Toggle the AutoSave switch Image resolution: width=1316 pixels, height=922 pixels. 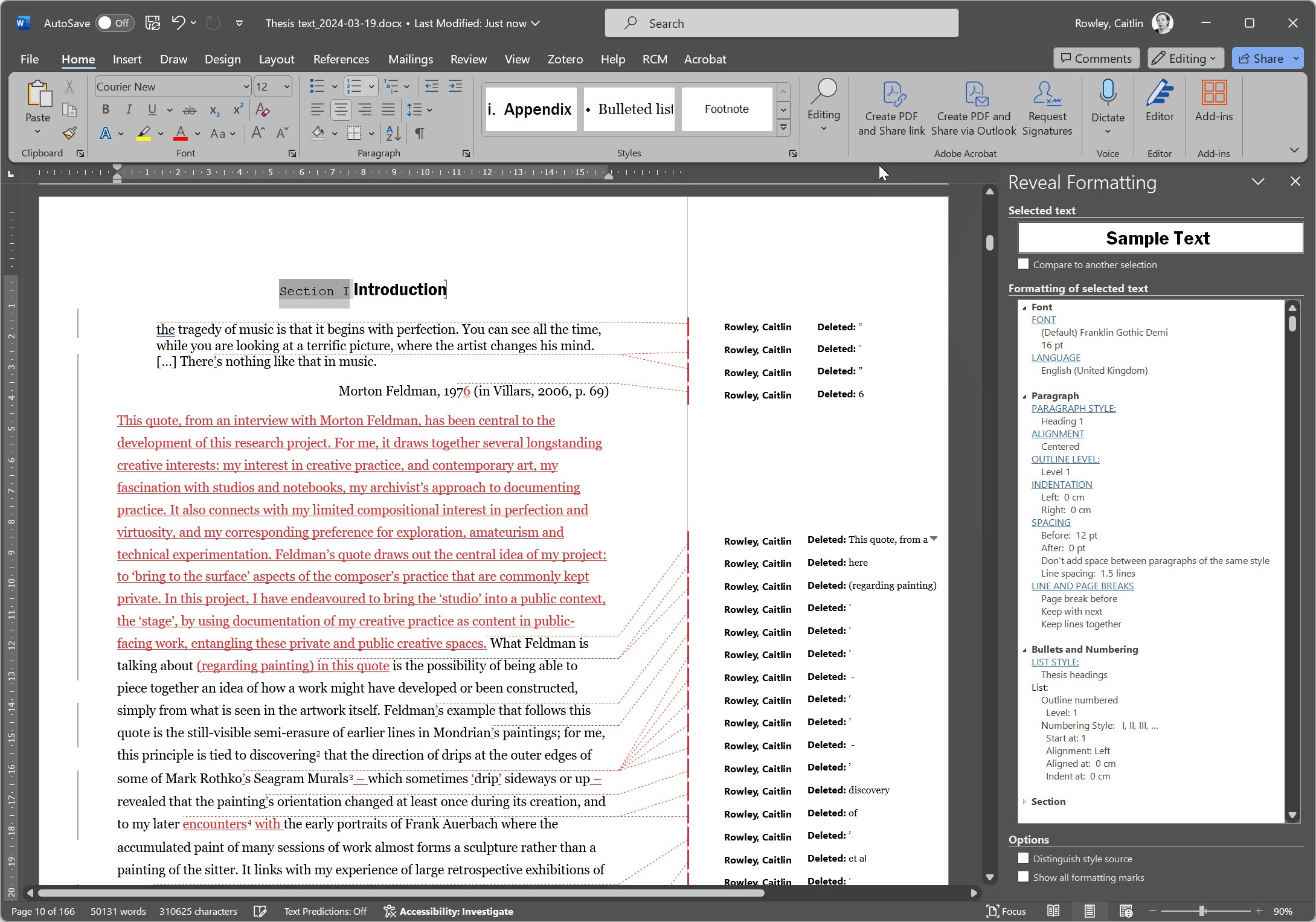115,23
